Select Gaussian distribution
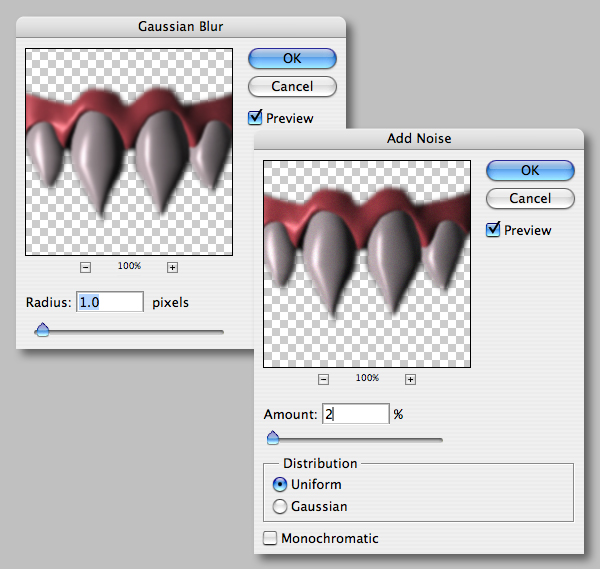 point(280,506)
